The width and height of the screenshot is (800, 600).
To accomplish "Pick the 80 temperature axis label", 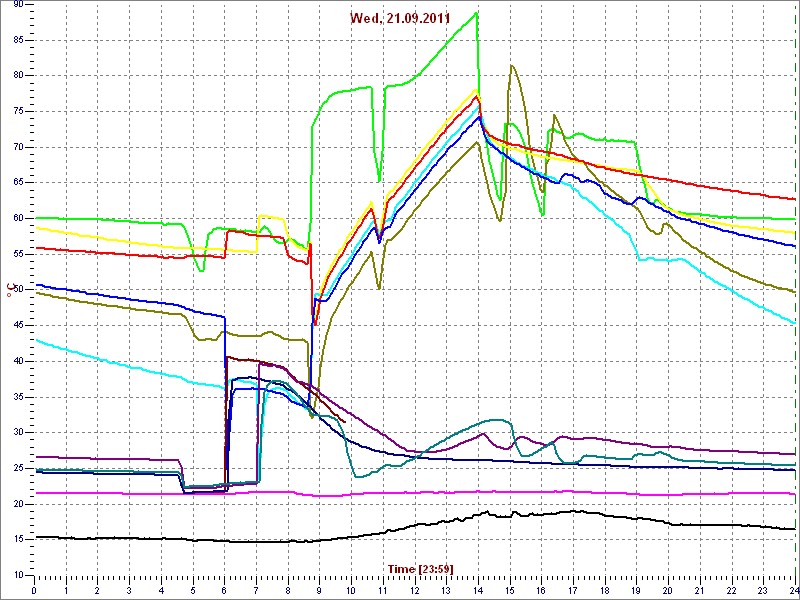I will [x=18, y=76].
